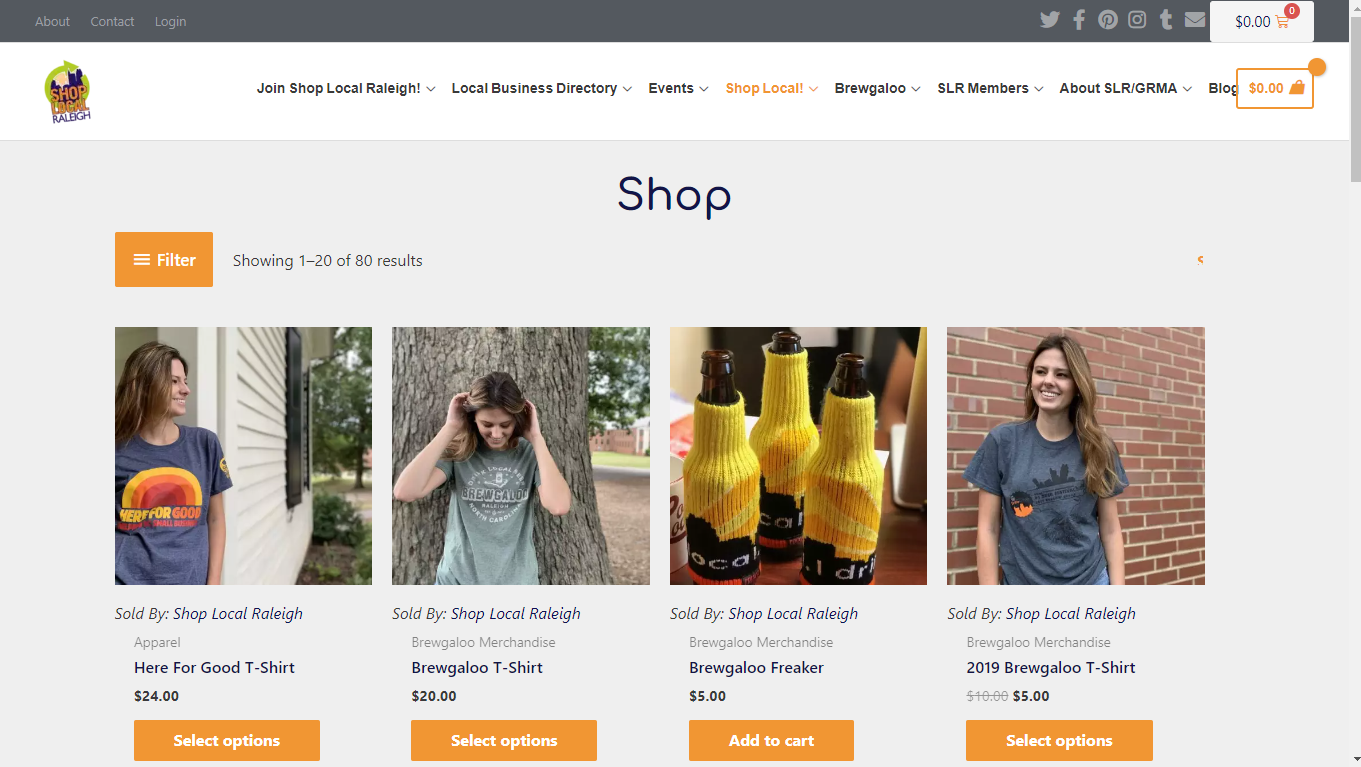Visit the Instagram profile icon
Screen dimensions: 1361x767
(x=1137, y=20)
